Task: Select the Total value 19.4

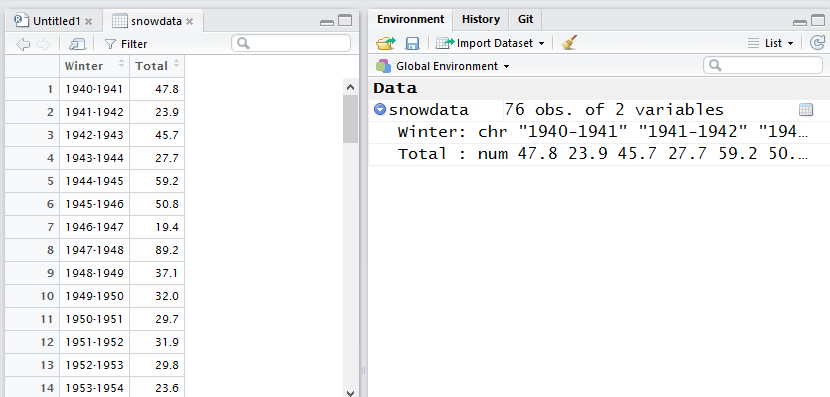Action: click(157, 227)
